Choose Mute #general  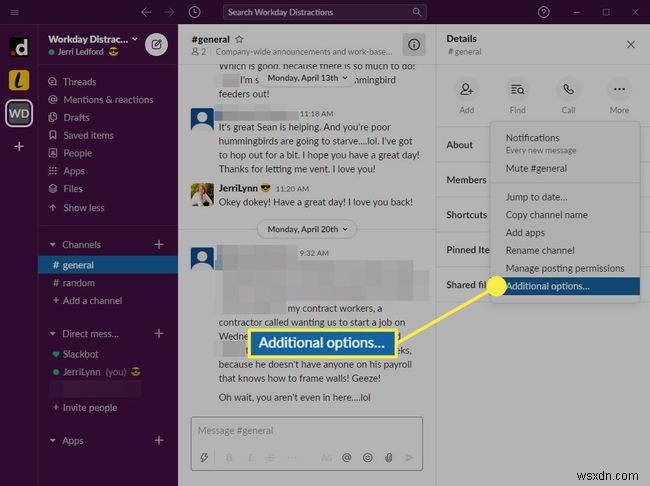coord(565,168)
